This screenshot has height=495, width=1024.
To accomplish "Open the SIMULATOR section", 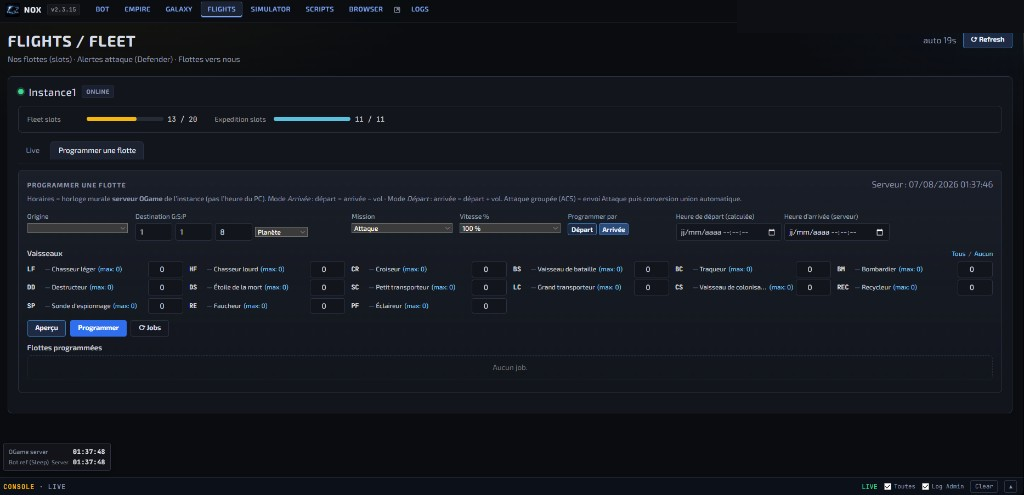I will (x=270, y=9).
